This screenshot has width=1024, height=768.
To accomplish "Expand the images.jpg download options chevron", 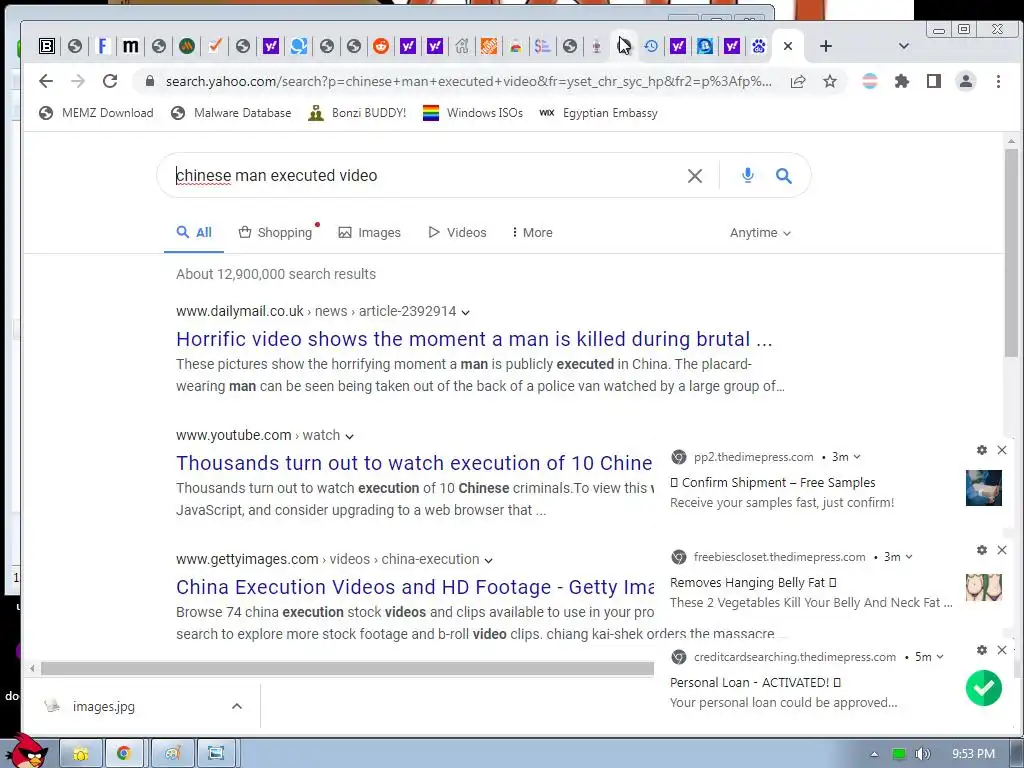I will point(237,706).
